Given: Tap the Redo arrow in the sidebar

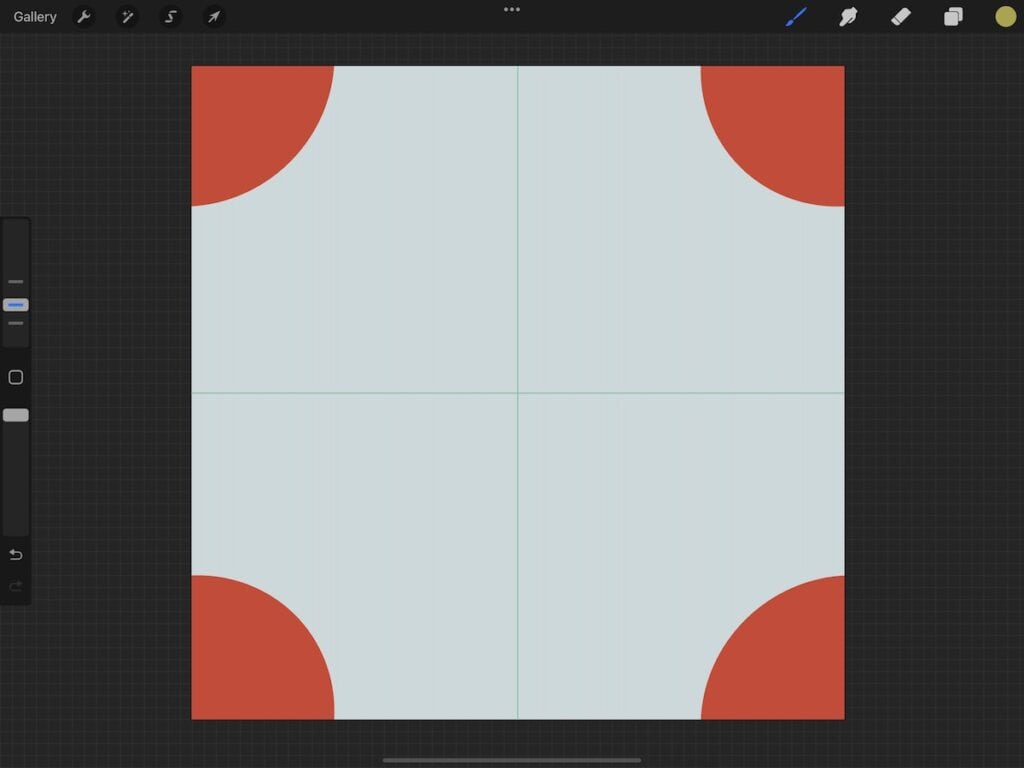Looking at the screenshot, I should (x=15, y=587).
